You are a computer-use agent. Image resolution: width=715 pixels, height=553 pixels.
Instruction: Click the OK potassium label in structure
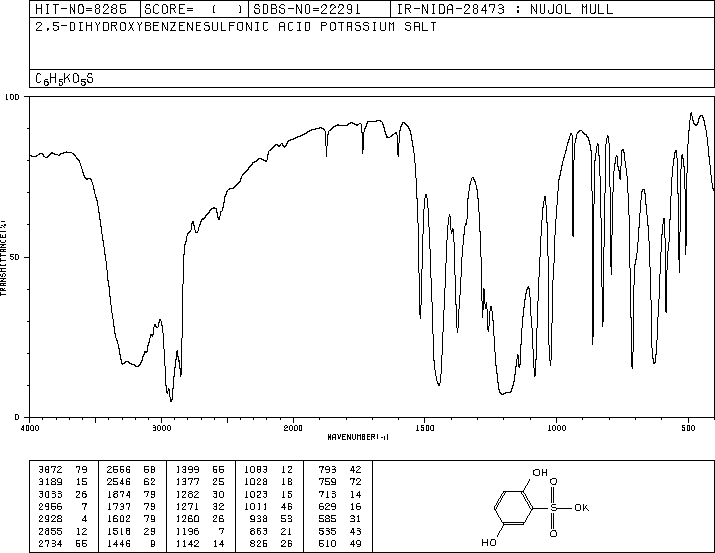(x=581, y=507)
